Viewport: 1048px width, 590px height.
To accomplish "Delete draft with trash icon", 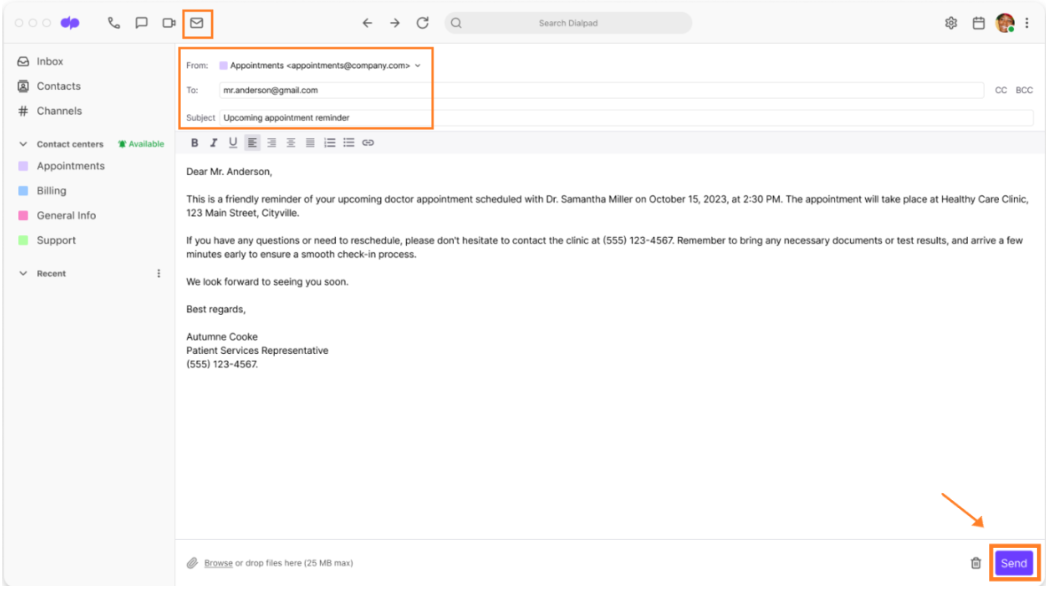I will tap(976, 563).
